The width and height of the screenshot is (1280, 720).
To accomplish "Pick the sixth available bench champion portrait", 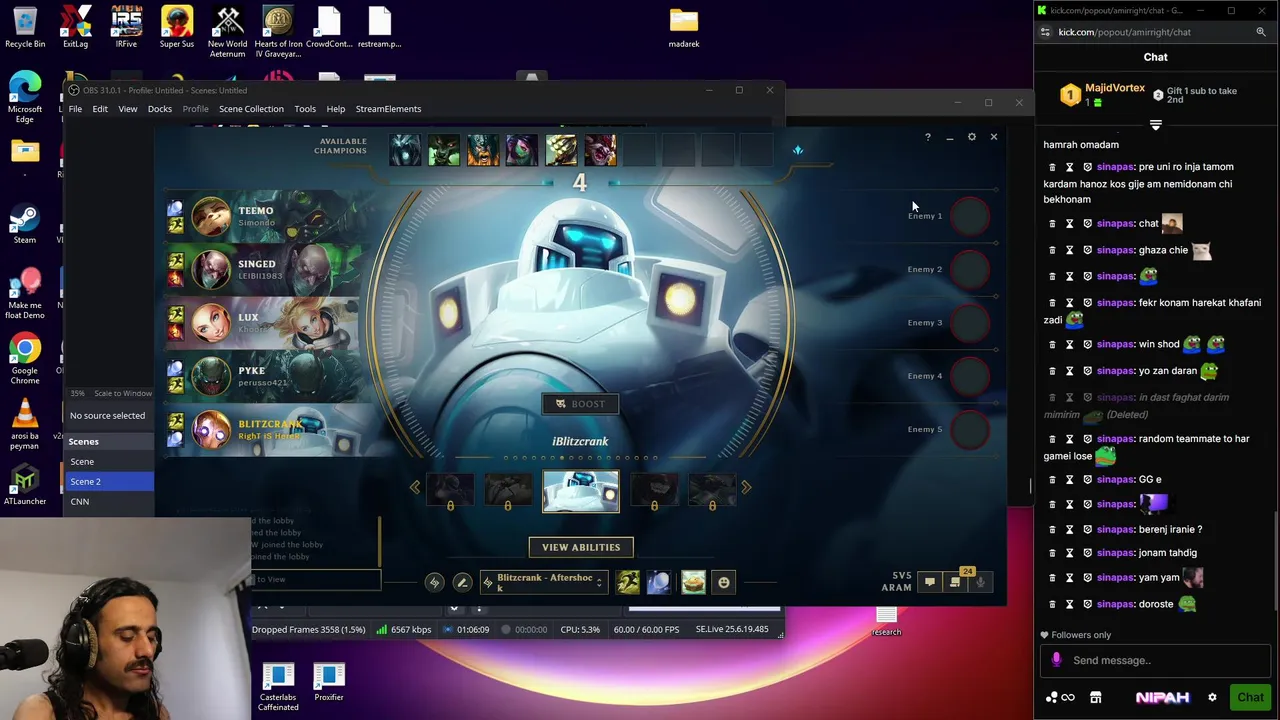I will point(600,150).
